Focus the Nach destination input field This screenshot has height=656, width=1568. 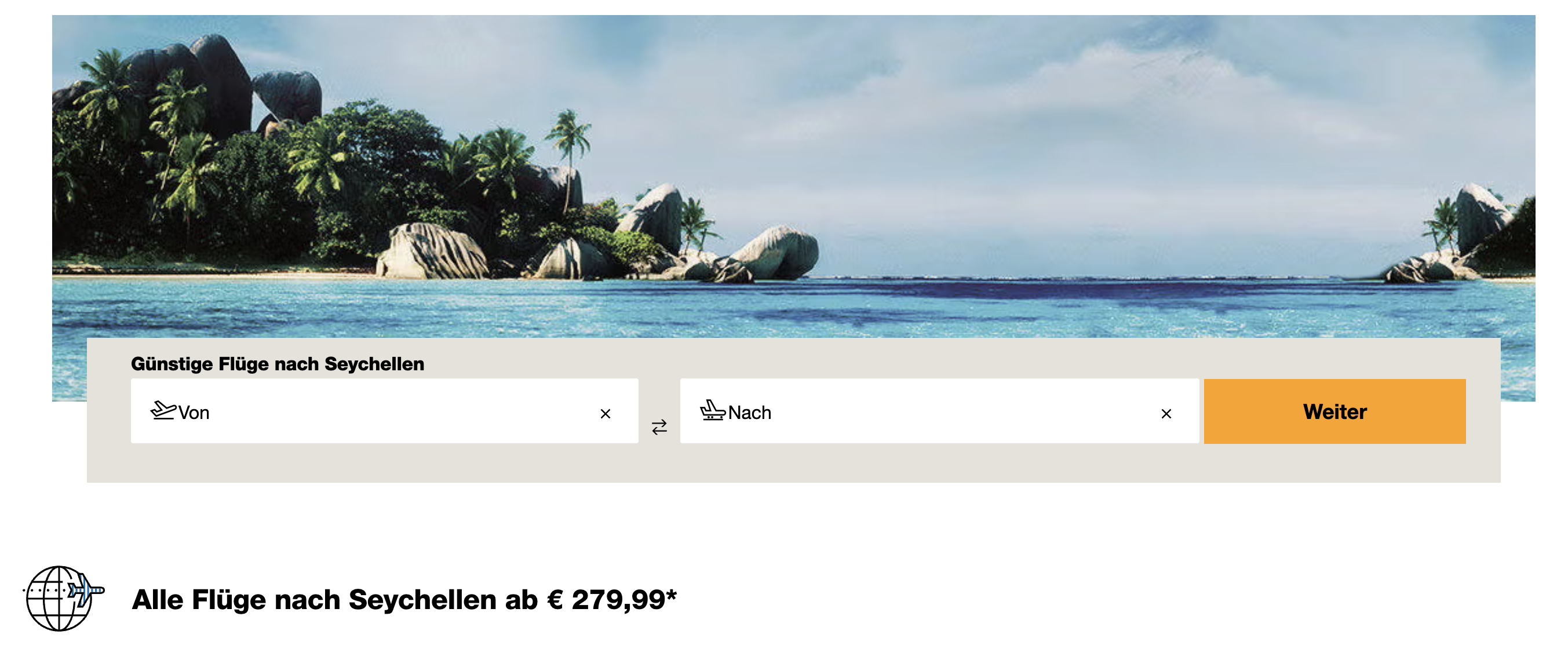(939, 411)
